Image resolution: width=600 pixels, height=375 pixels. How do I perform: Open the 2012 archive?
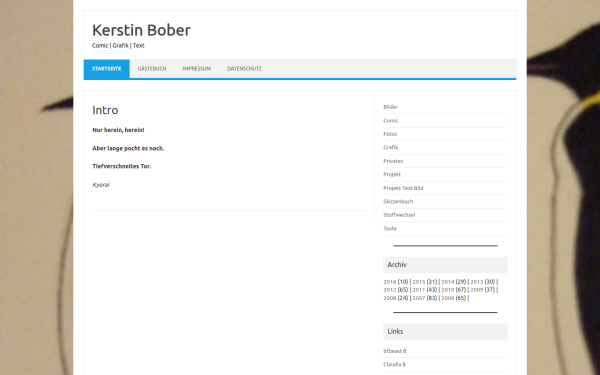click(390, 290)
